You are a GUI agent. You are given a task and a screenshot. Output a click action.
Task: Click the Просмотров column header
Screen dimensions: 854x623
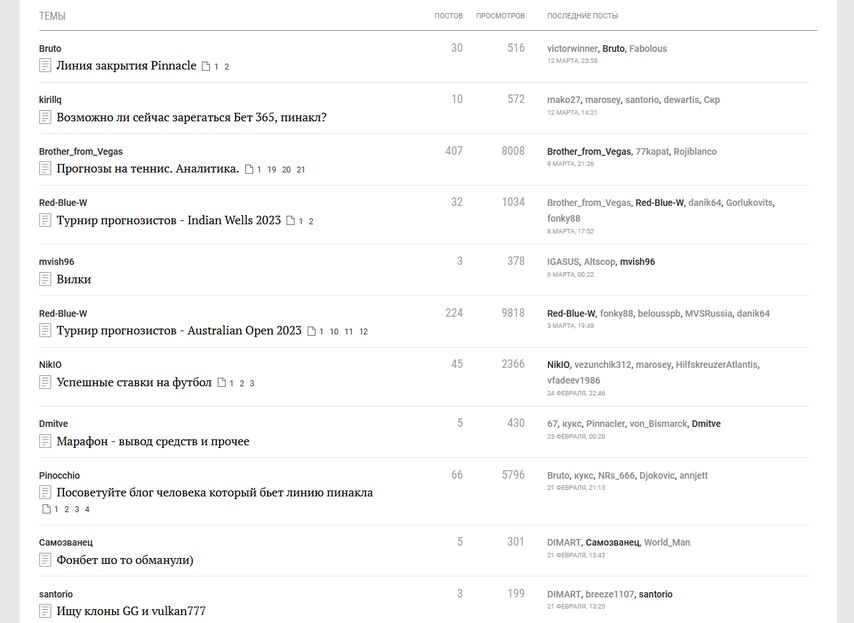pyautogui.click(x=500, y=16)
